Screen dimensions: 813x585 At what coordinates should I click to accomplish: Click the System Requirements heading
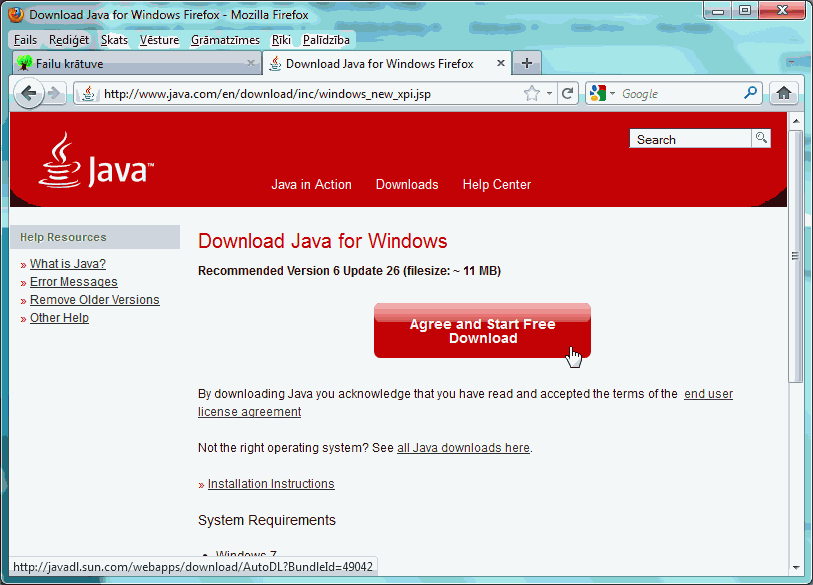[267, 520]
